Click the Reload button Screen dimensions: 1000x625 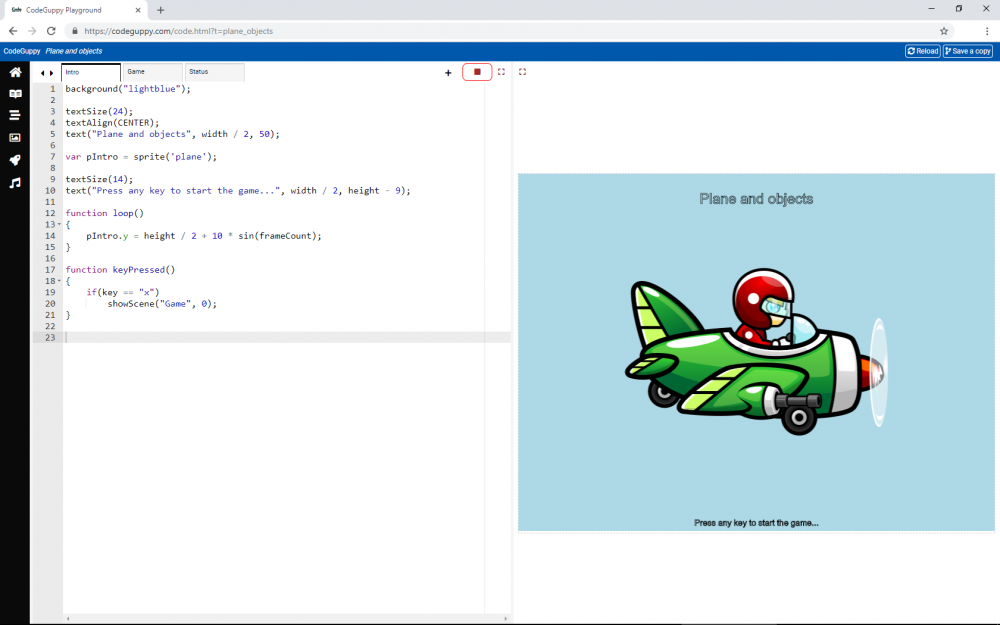[923, 51]
